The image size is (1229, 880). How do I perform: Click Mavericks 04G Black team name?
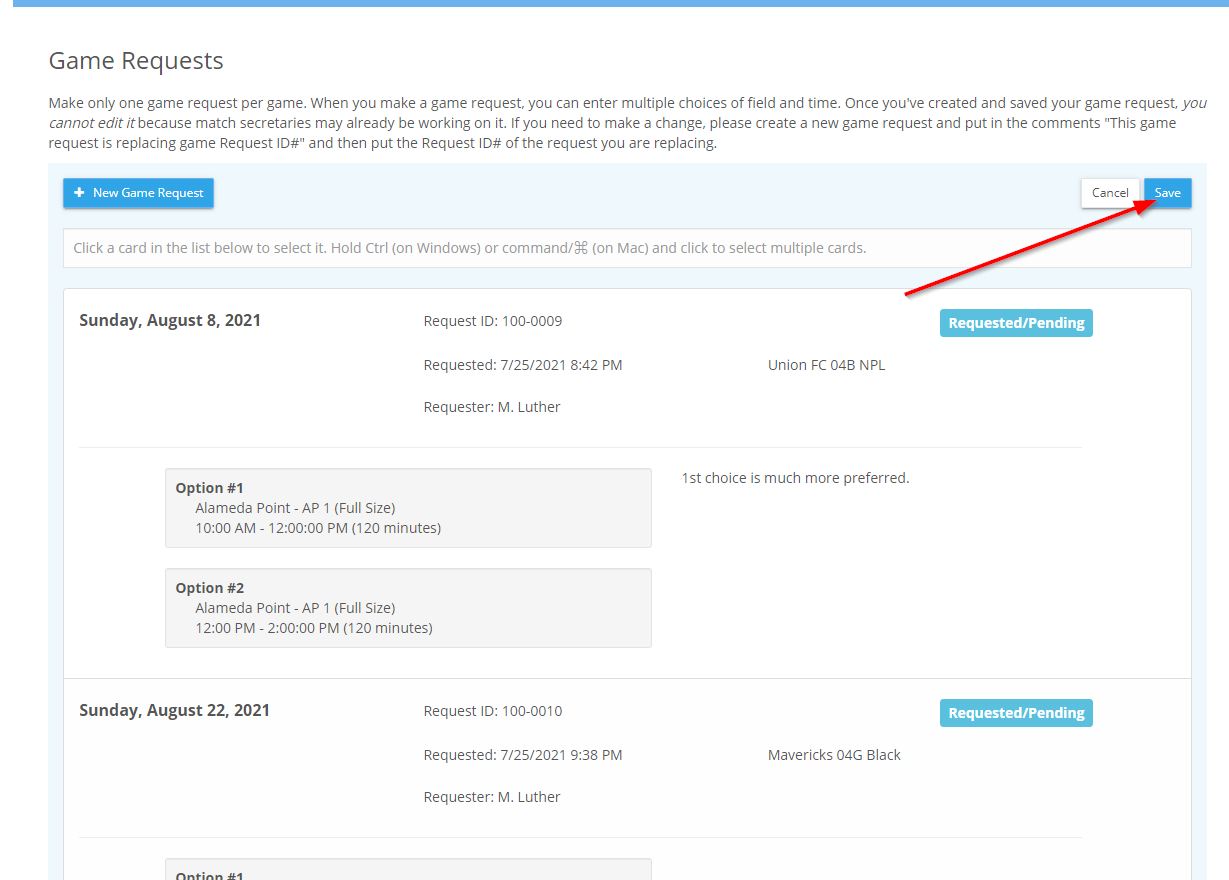pos(834,755)
